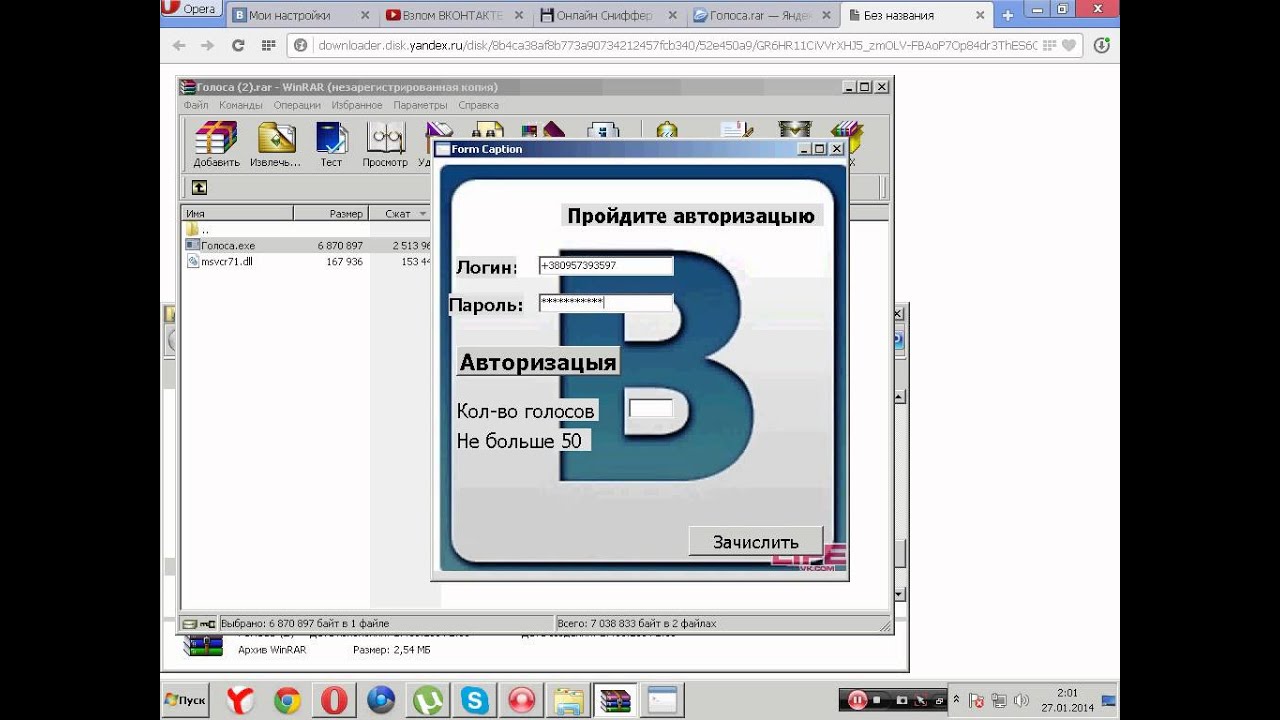Open Google Chrome from the taskbar
This screenshot has width=1280, height=720.
coord(287,701)
